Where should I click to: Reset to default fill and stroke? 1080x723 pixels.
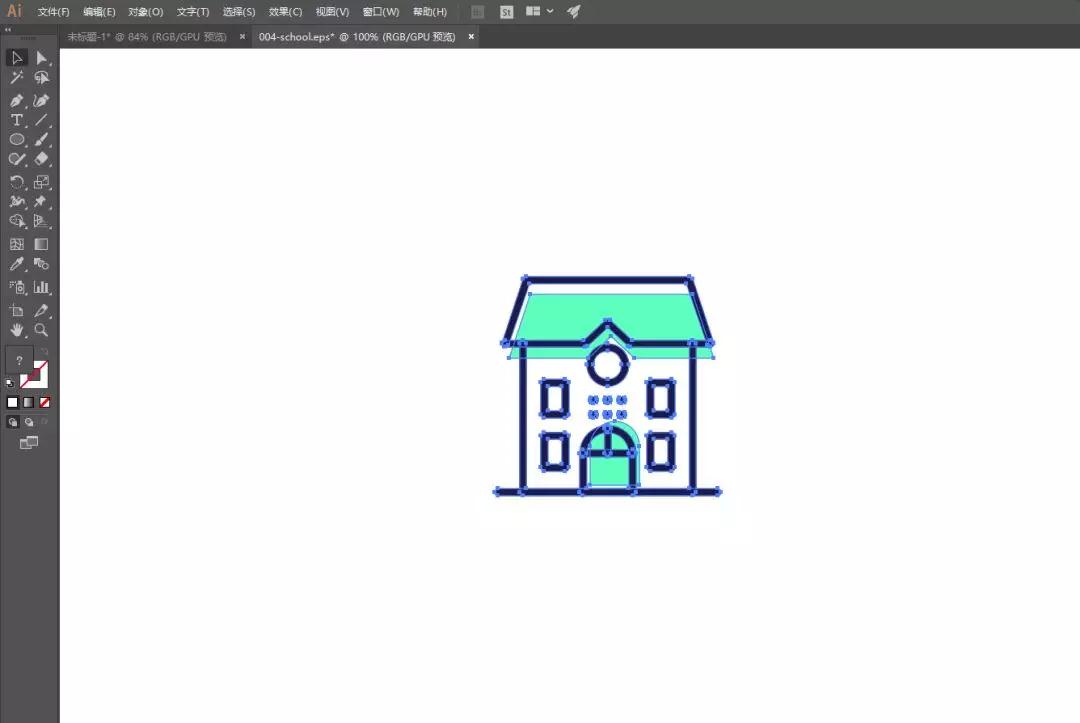click(x=9, y=383)
